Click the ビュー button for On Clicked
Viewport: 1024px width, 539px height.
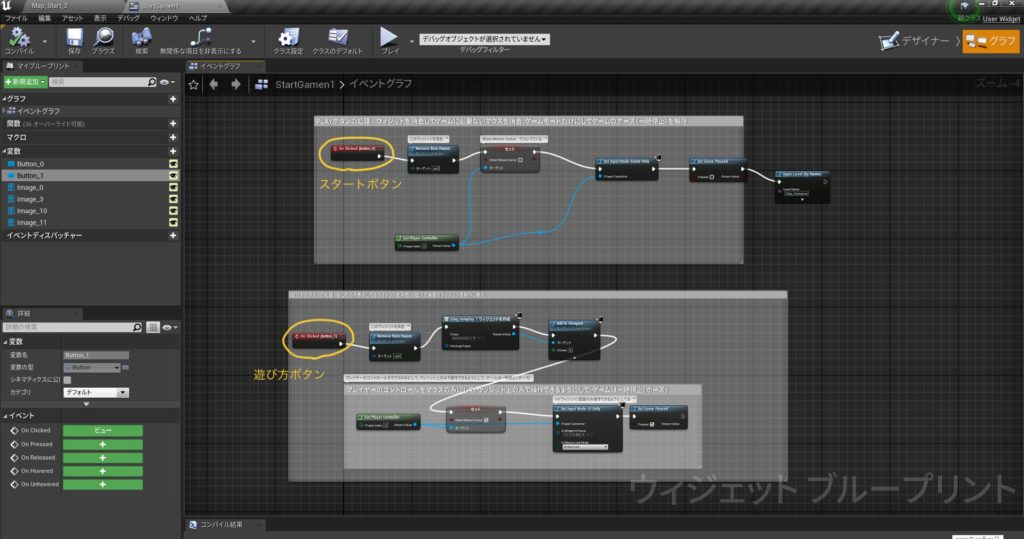102,431
